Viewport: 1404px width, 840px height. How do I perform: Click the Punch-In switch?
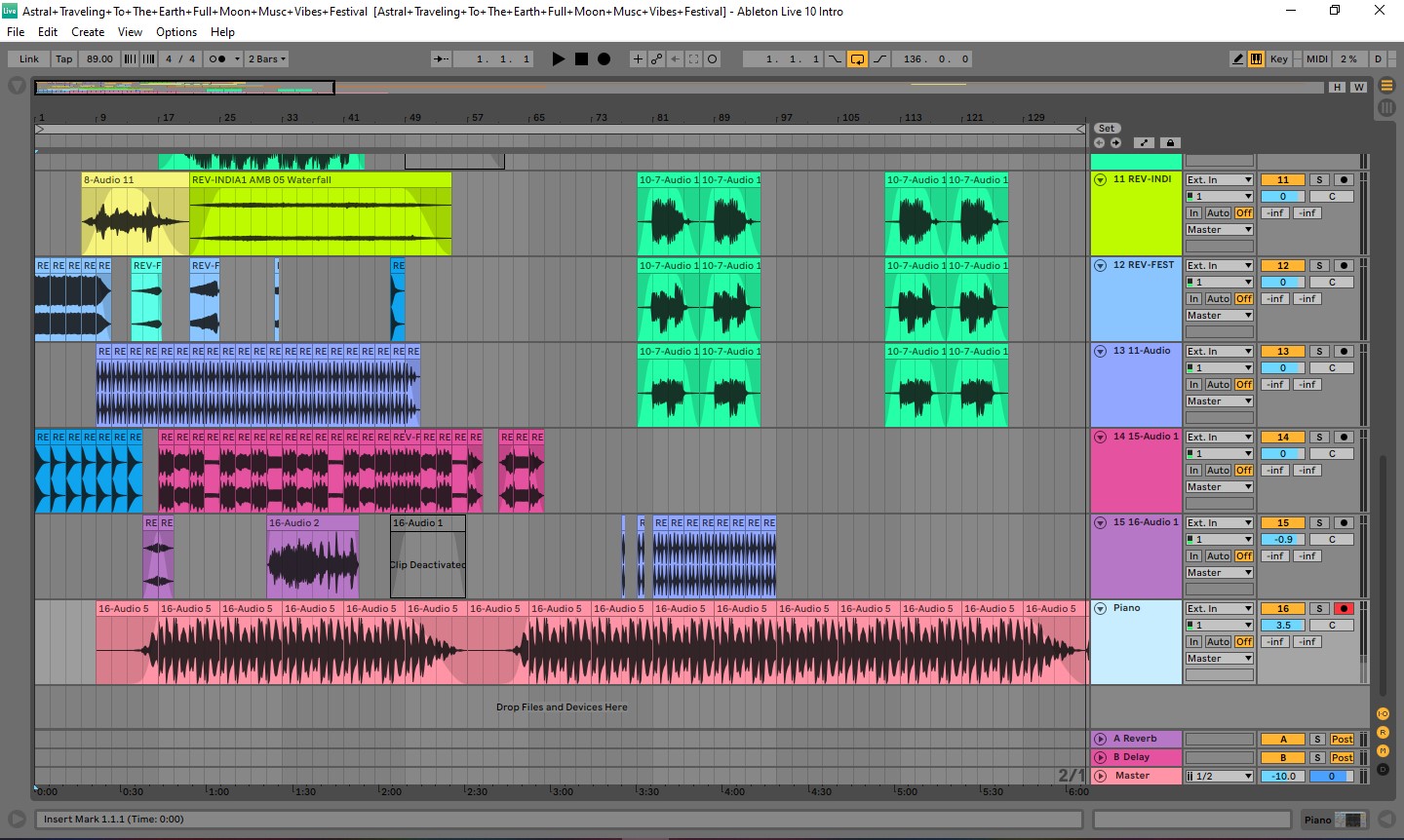point(835,59)
